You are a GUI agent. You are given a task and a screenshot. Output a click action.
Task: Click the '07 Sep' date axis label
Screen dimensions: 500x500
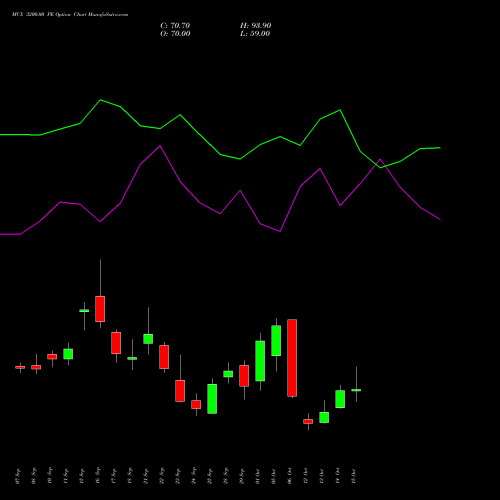coord(18,476)
